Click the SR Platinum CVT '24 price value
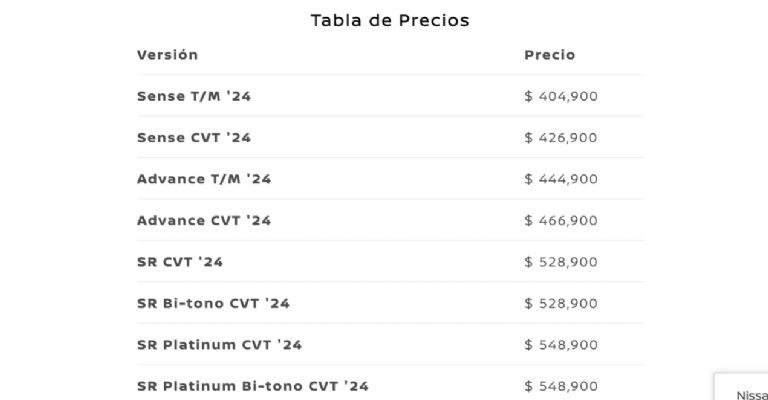768x400 pixels. [561, 345]
